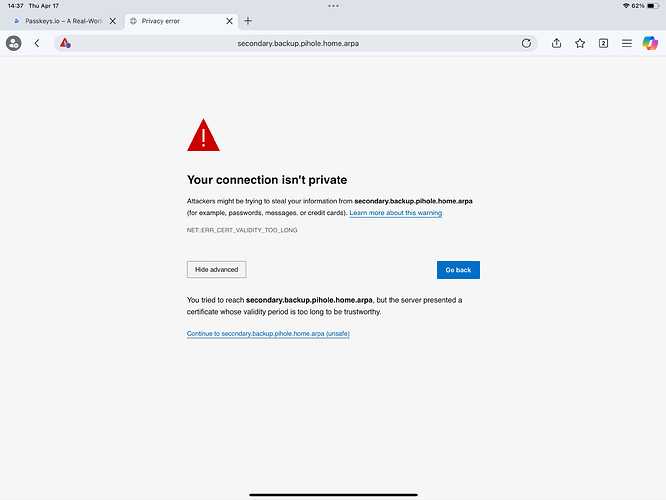Screen dimensions: 666x500
Task: Open the profile avatar icon
Action: [14, 43]
